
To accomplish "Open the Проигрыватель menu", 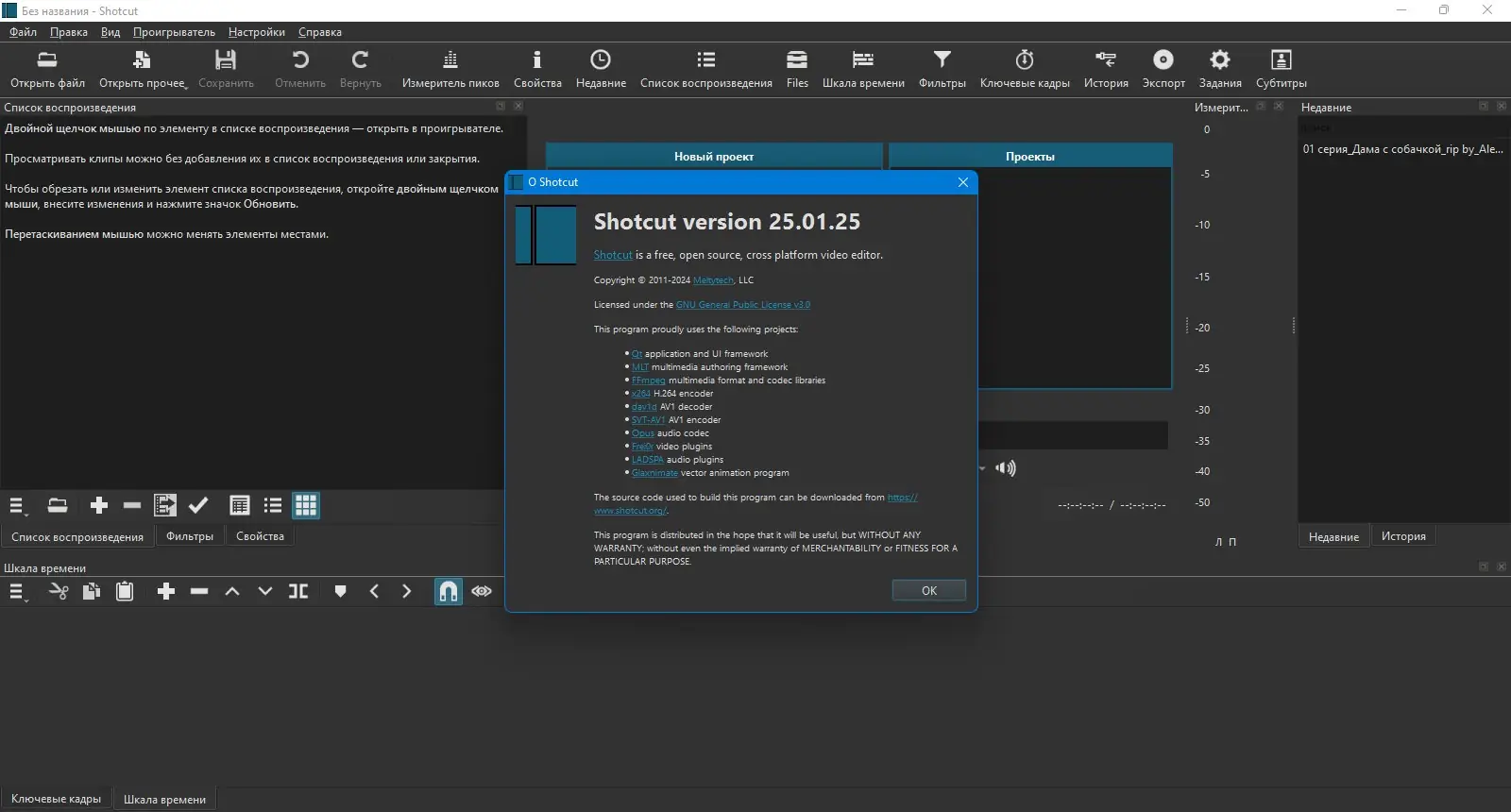I will click(x=174, y=32).
